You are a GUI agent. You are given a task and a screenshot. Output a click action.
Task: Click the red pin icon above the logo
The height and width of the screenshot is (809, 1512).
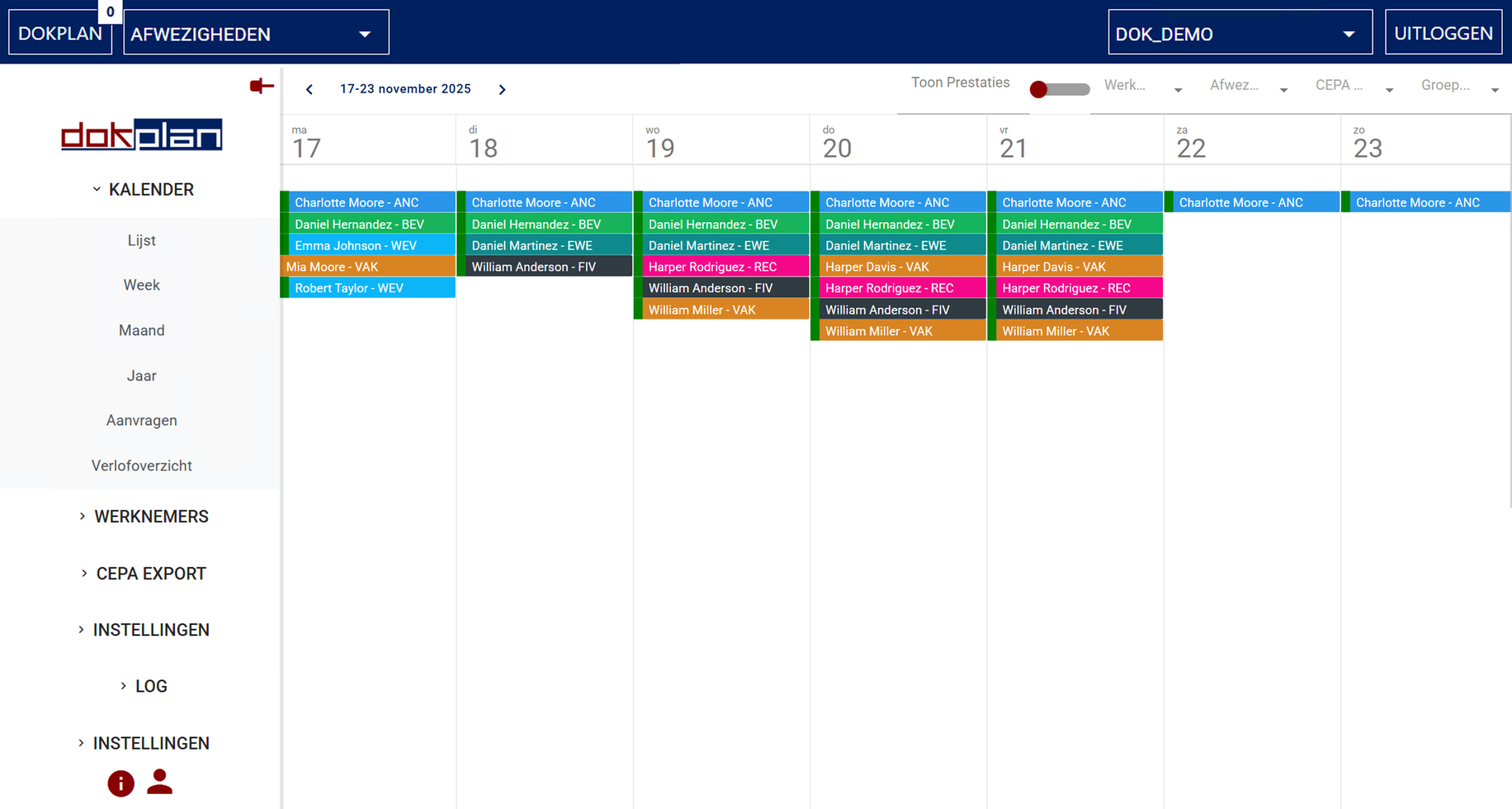pos(262,85)
